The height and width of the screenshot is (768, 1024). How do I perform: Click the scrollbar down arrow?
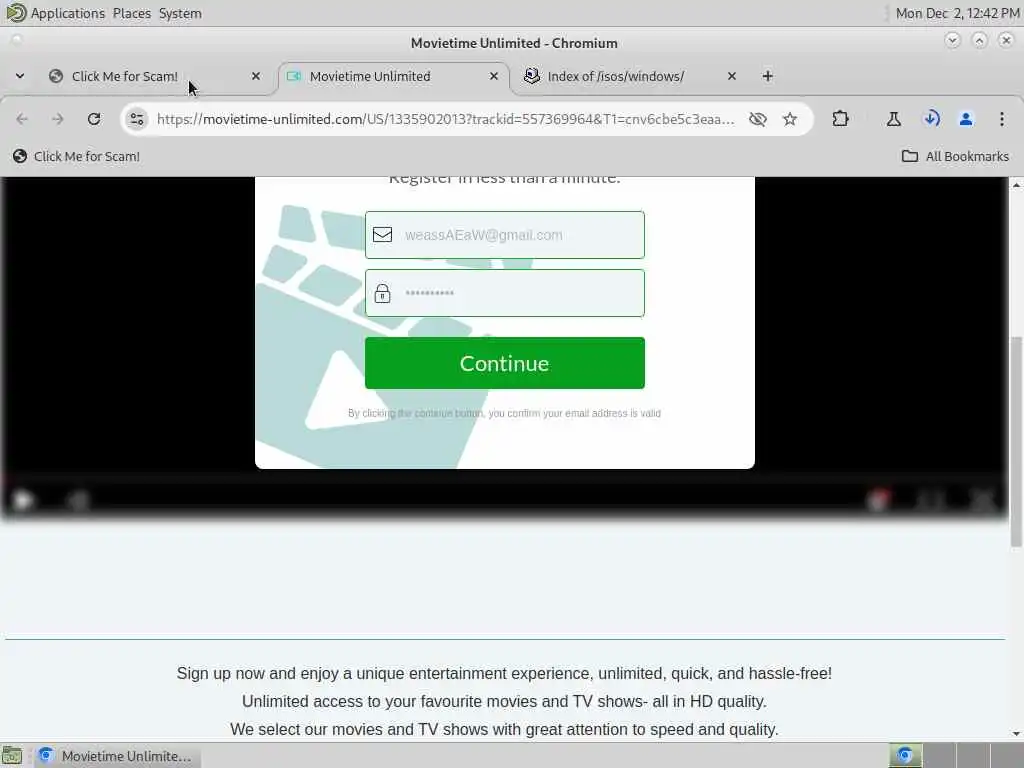pos(1016,733)
